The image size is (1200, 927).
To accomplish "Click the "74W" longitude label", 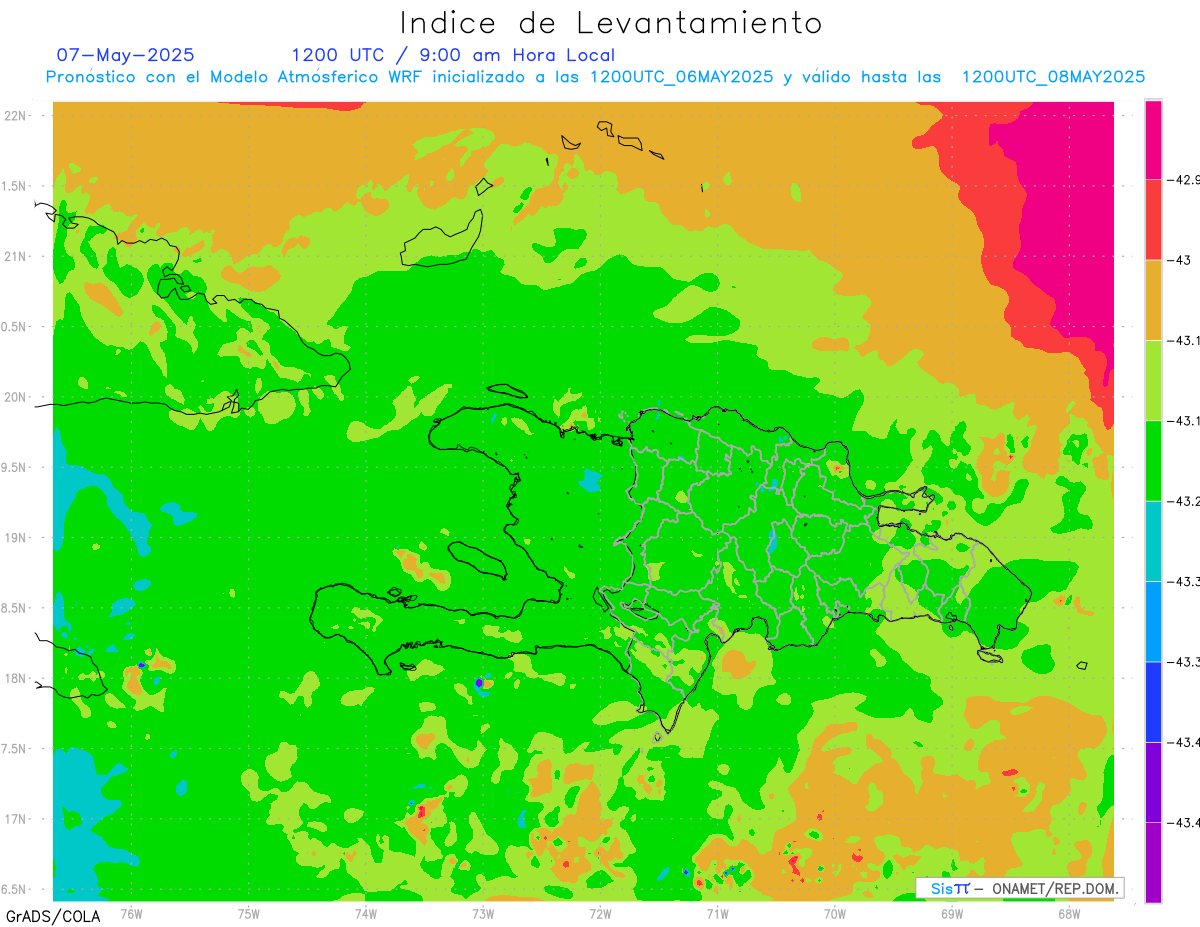I will coord(366,913).
